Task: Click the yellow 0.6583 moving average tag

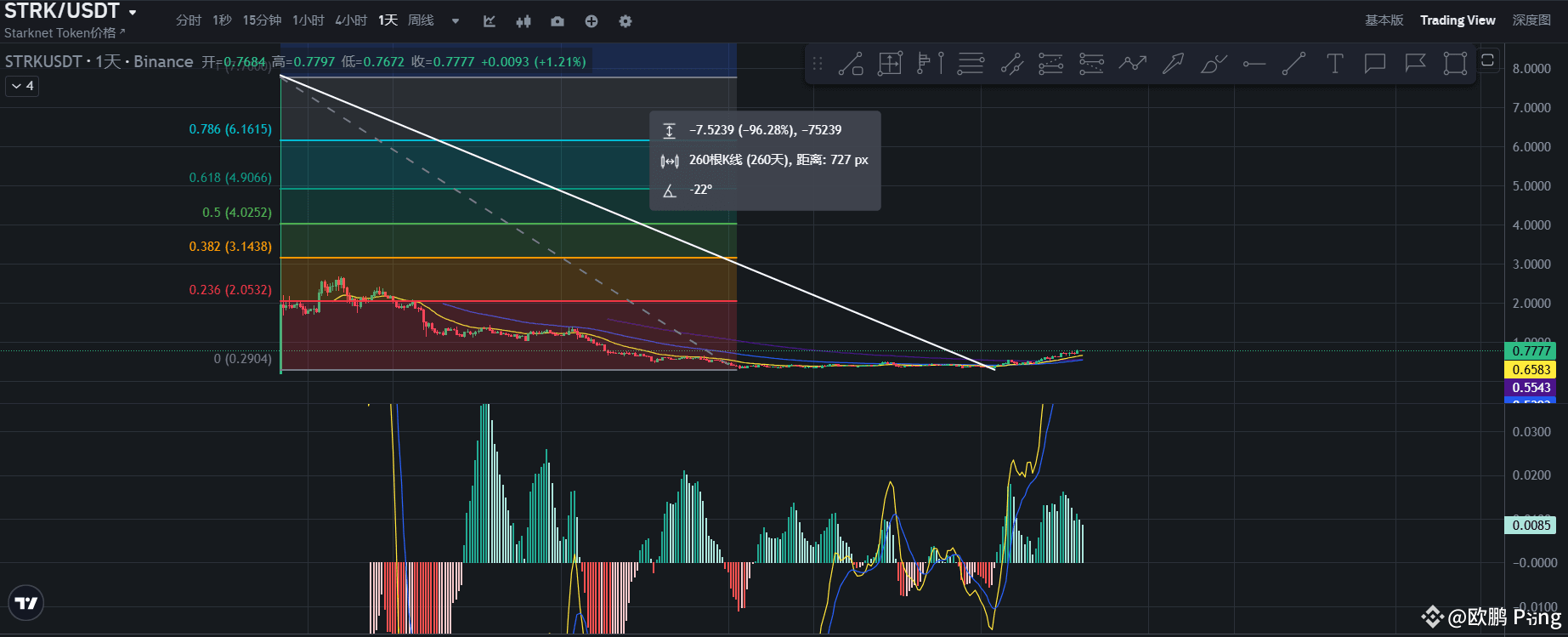Action: pos(1531,369)
